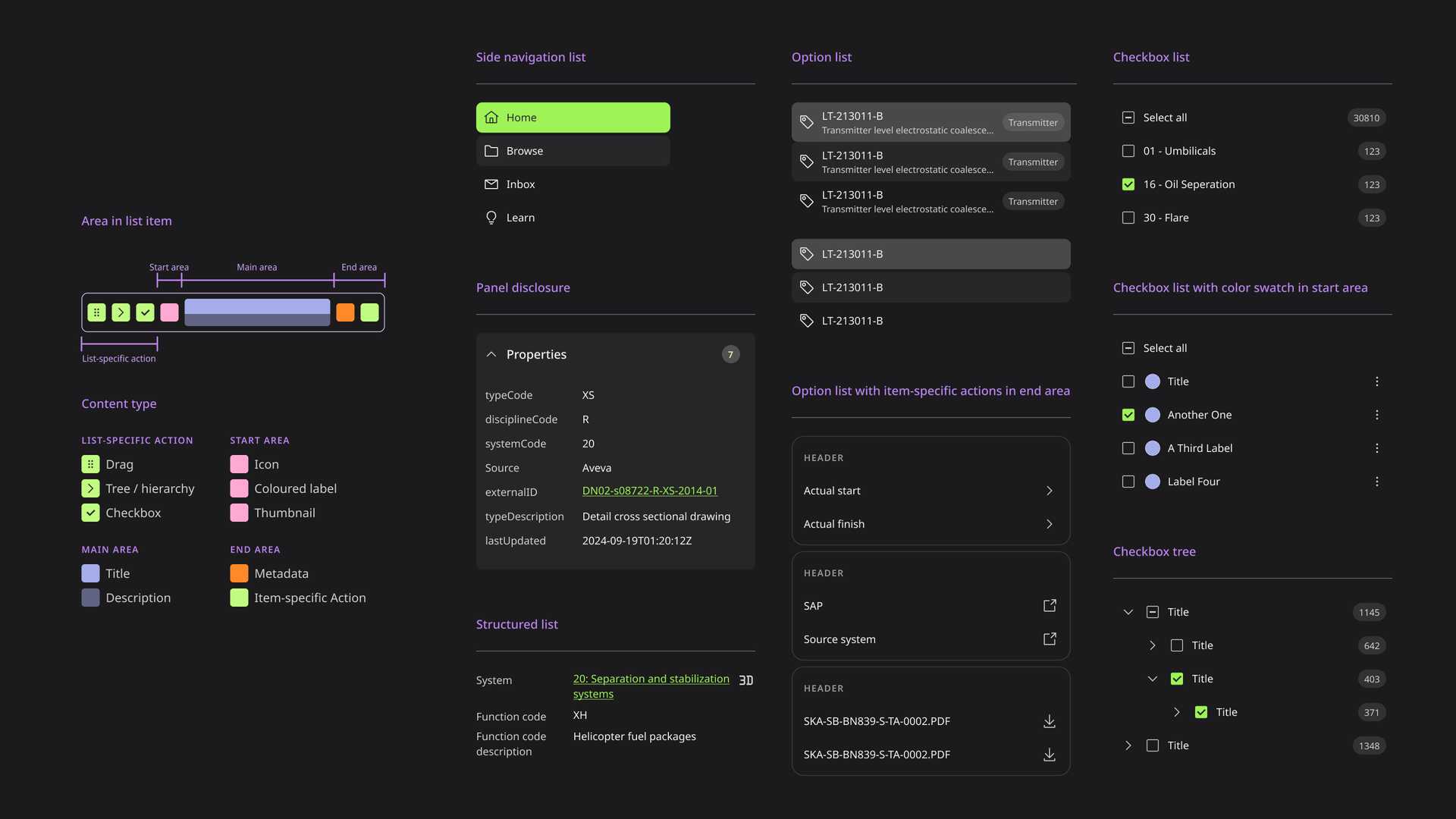Download the first SKA-SB-BN839-S-TA-0002.PDF file
1456x819 pixels.
click(1050, 720)
